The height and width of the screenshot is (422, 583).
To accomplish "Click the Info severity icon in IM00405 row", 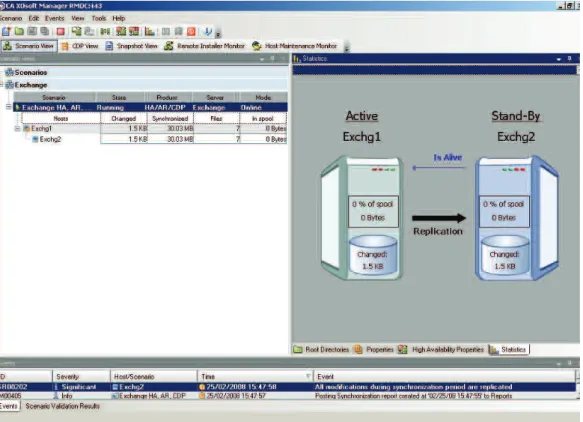I will pyautogui.click(x=56, y=396).
